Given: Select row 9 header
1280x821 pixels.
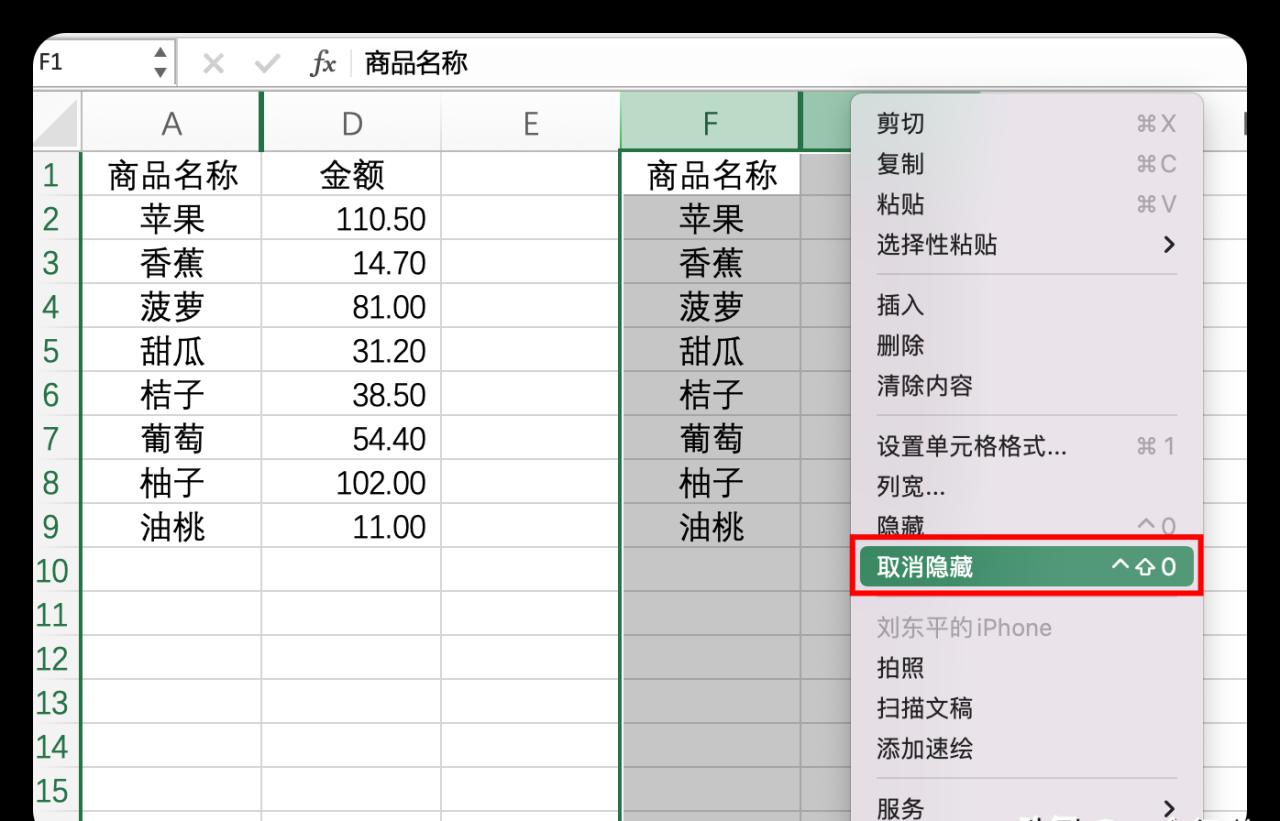Looking at the screenshot, I should point(58,527).
